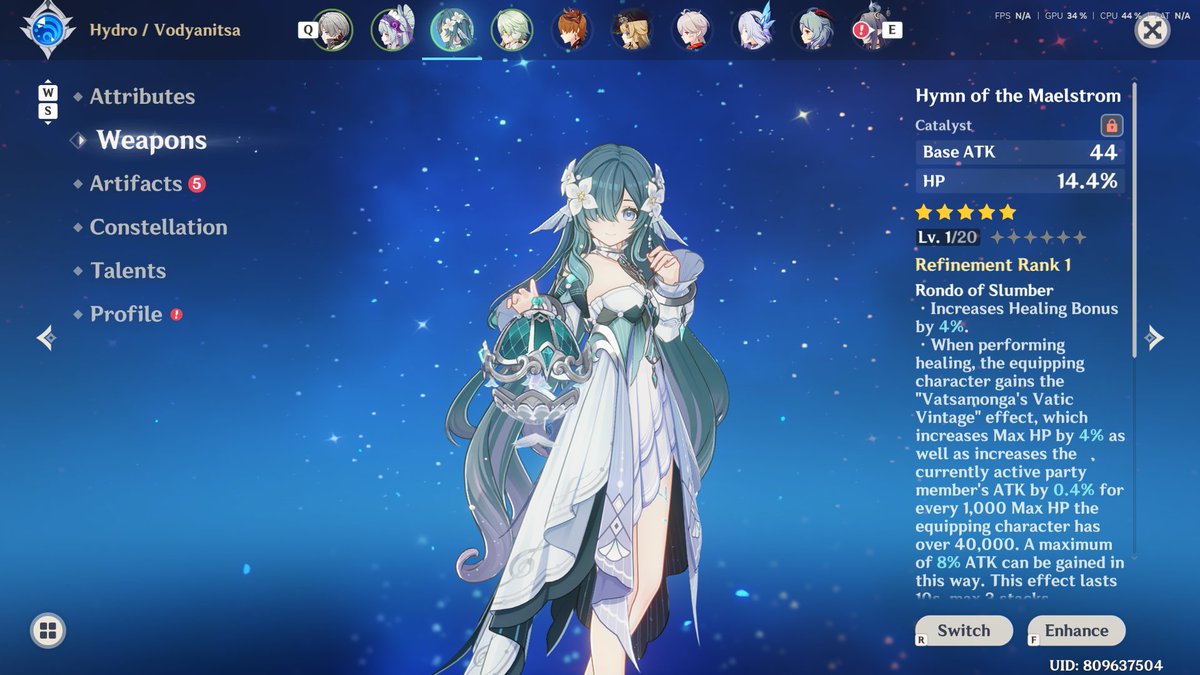The height and width of the screenshot is (675, 1200).
Task: Open the Weapons menu
Action: [151, 141]
